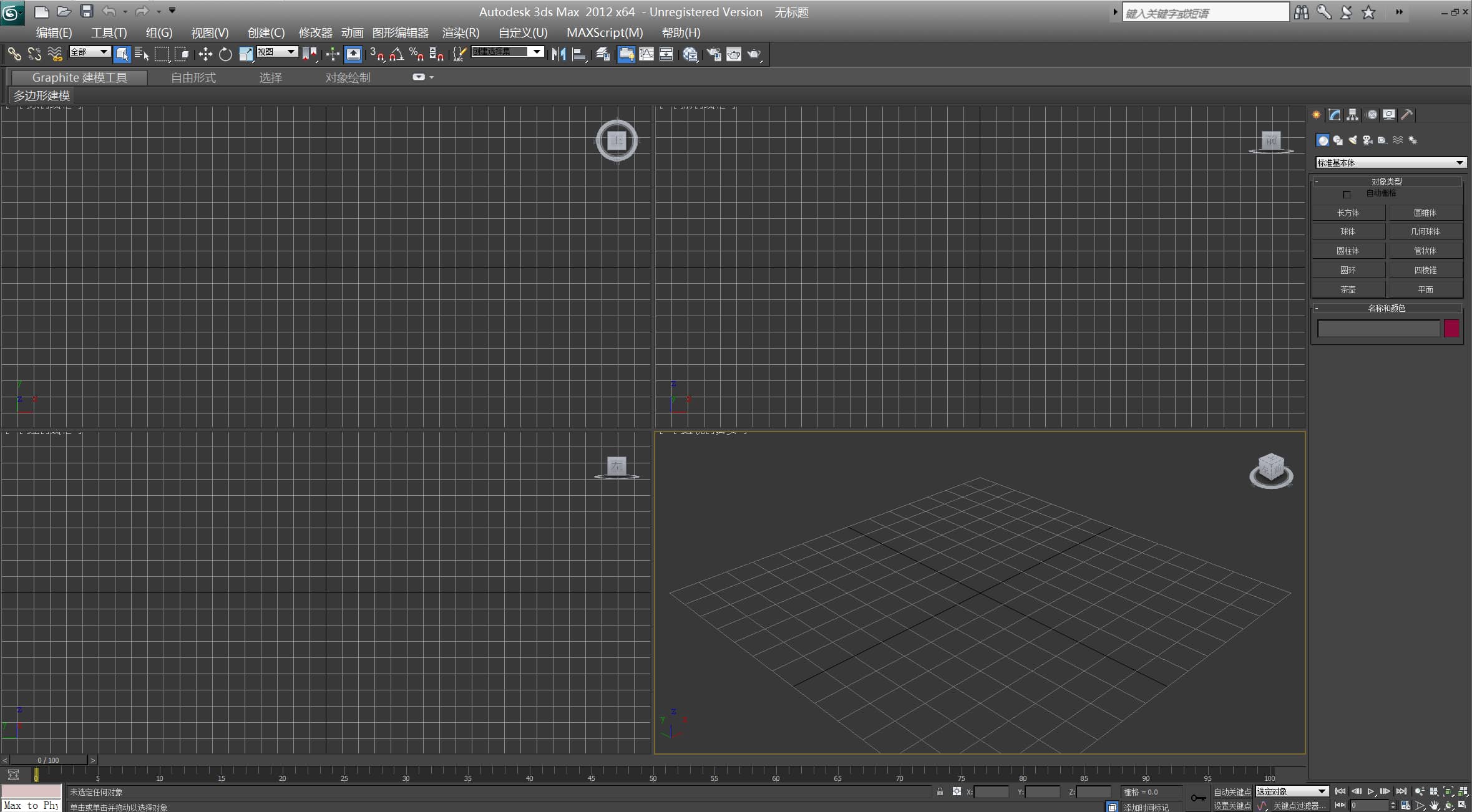Toggle Auto Key (自动关键点) mode

coord(1232,792)
